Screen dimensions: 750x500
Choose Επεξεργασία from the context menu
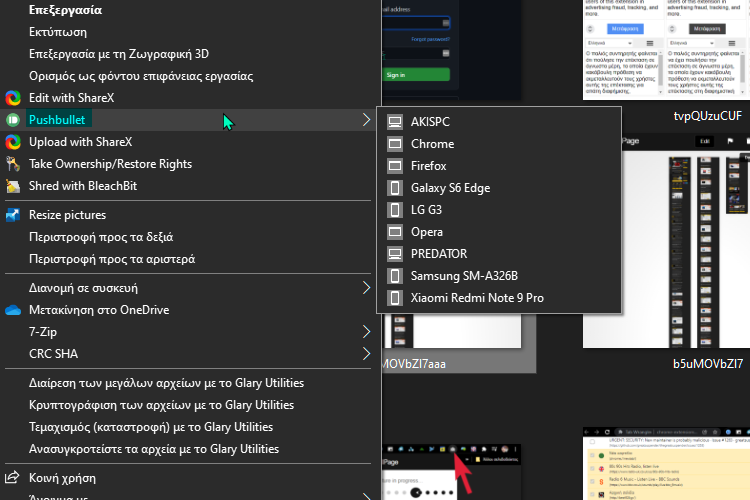[188, 10]
